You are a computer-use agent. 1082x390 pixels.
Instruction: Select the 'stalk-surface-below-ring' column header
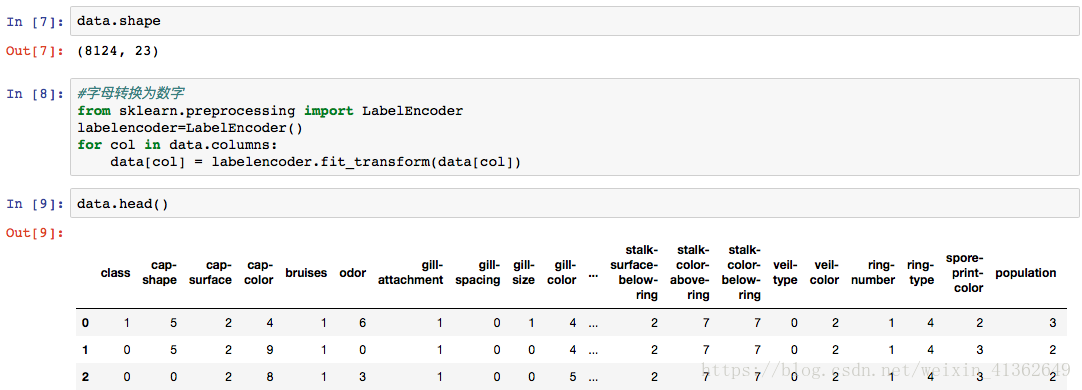pyautogui.click(x=638, y=273)
